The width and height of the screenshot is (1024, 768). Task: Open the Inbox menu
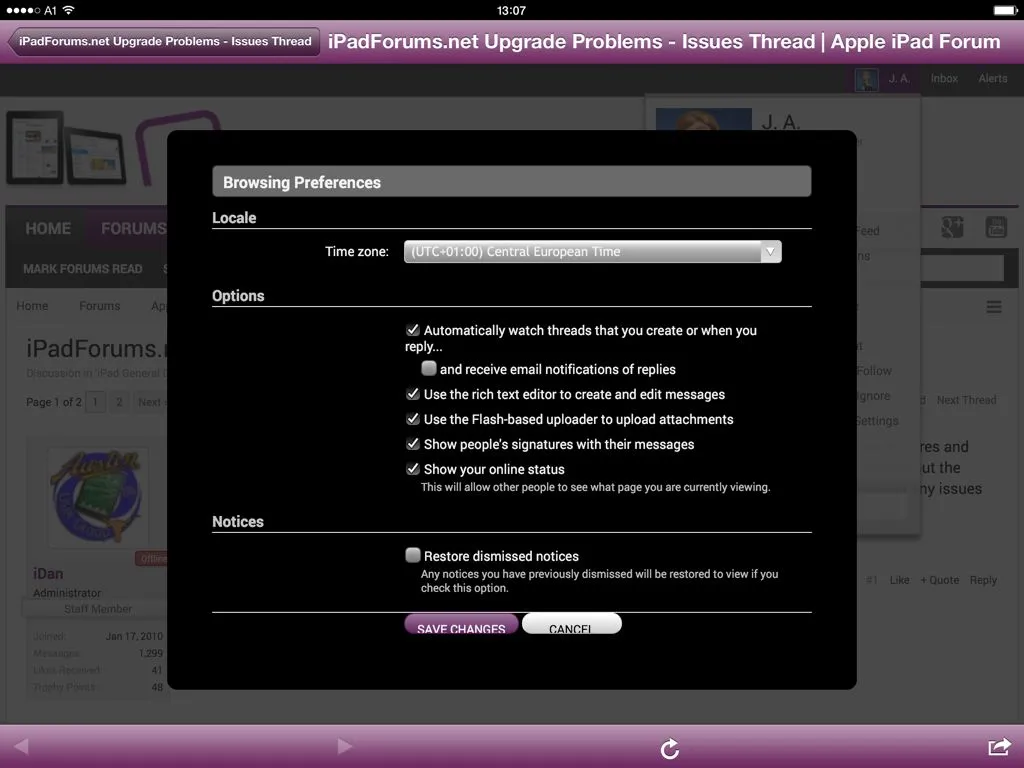click(x=944, y=79)
